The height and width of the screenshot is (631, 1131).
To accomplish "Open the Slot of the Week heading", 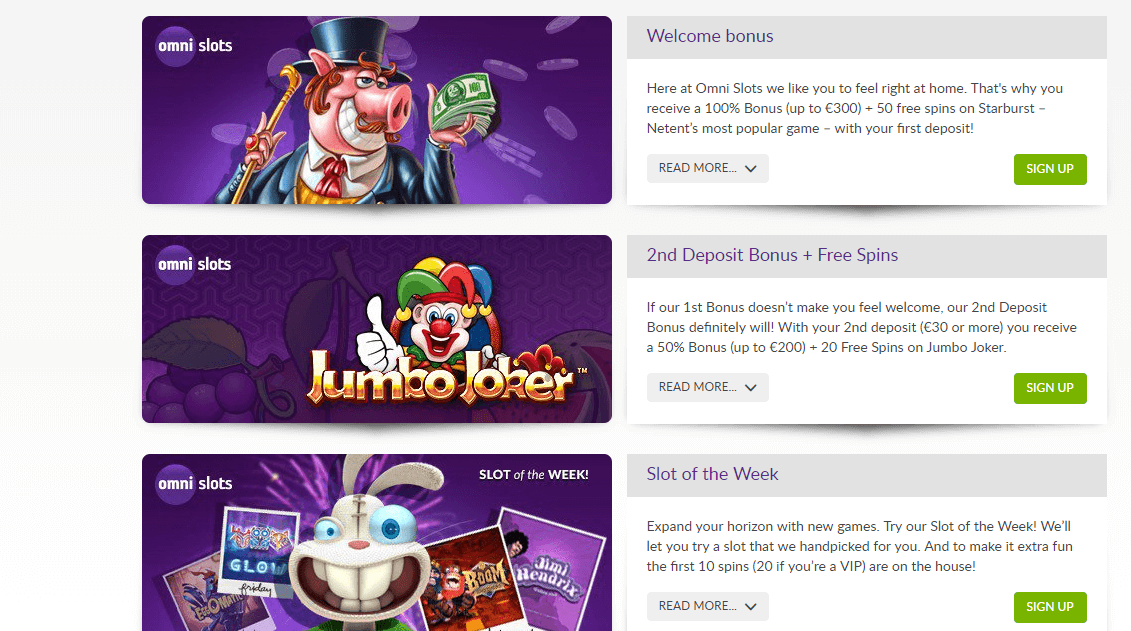I will pos(712,475).
